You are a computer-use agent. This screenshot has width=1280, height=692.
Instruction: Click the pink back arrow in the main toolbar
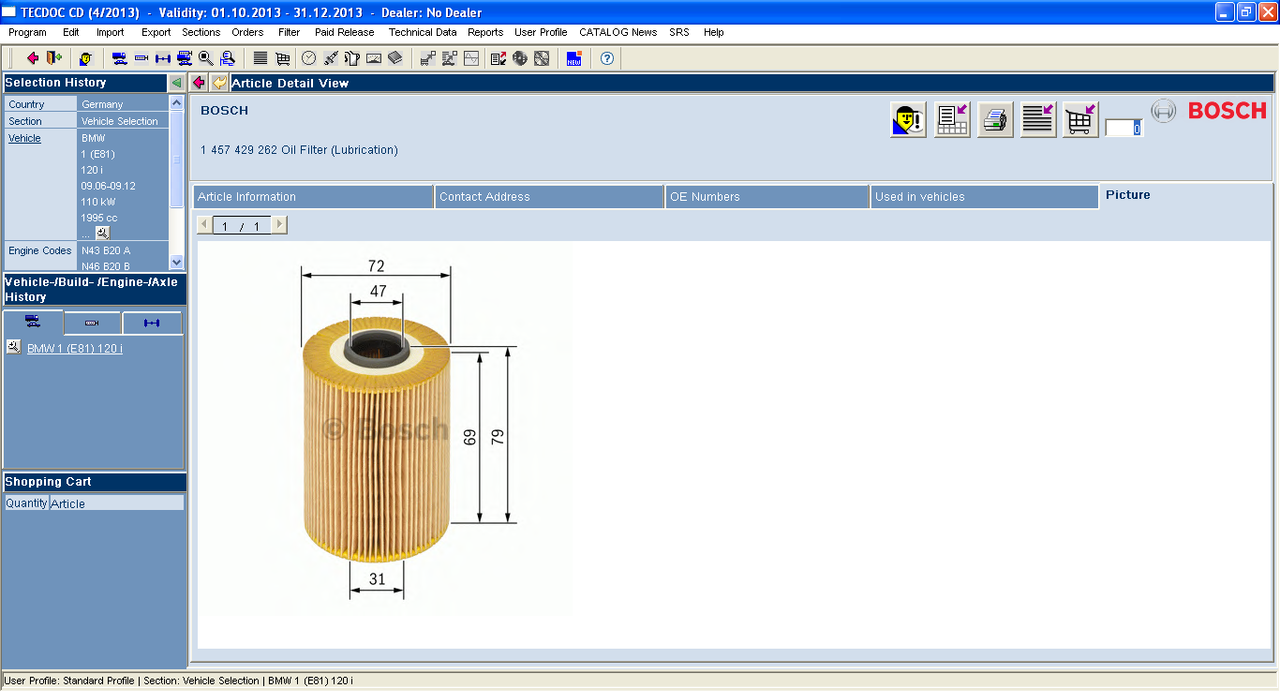pyautogui.click(x=33, y=58)
